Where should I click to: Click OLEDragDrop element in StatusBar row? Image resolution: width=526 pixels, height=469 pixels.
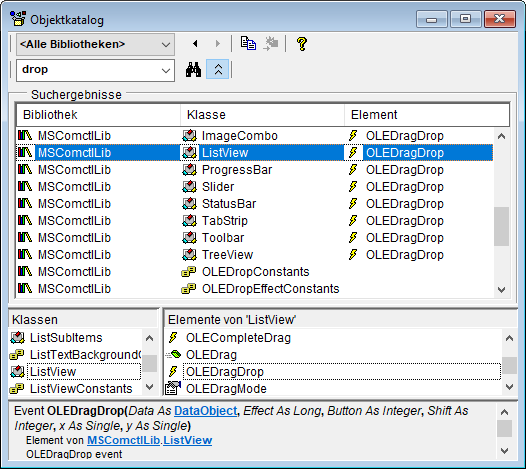[405, 204]
